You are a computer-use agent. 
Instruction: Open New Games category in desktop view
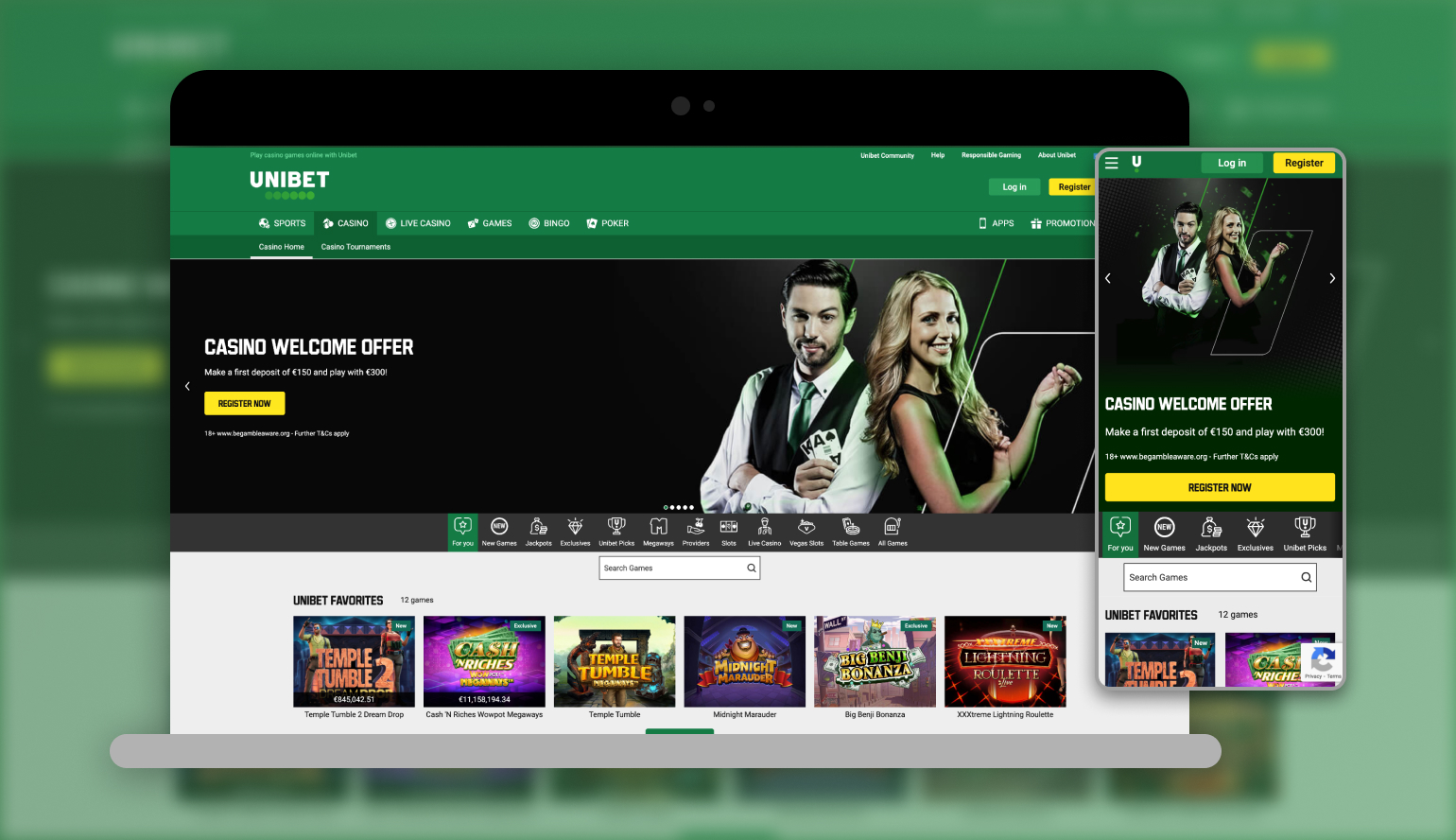[499, 532]
